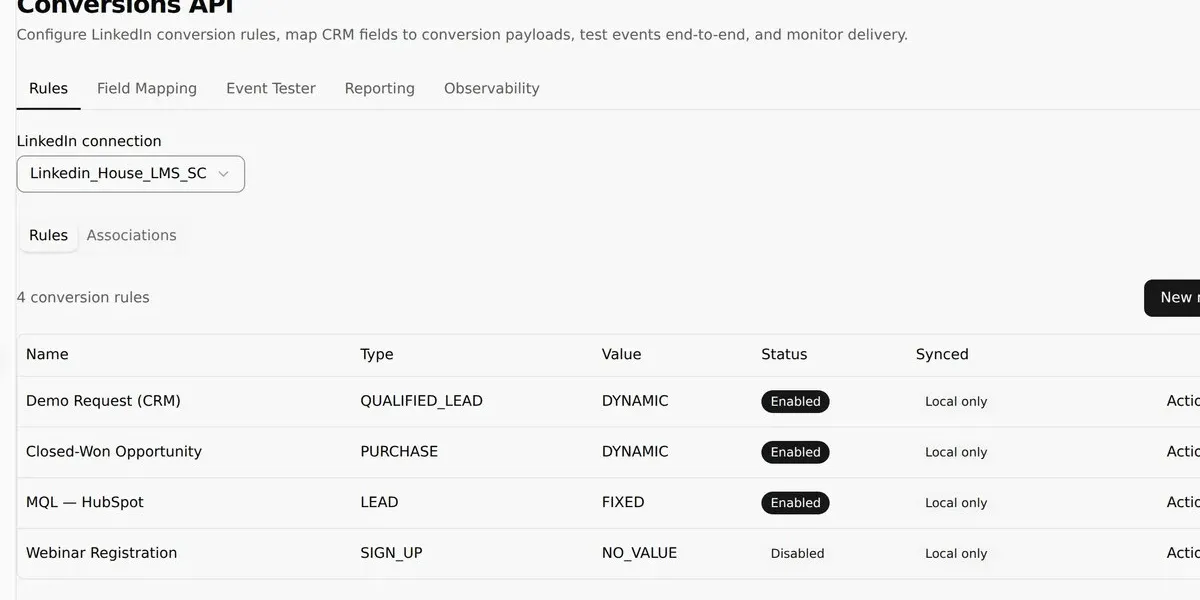
Task: Click Local only for Demo Request (CRM)
Action: point(956,401)
